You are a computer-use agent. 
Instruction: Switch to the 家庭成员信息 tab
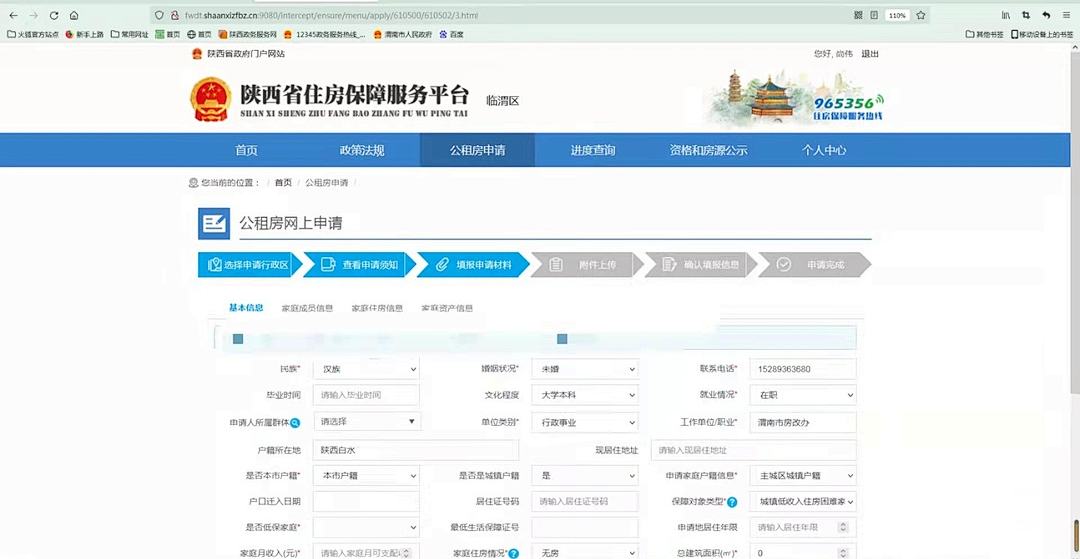[x=307, y=308]
